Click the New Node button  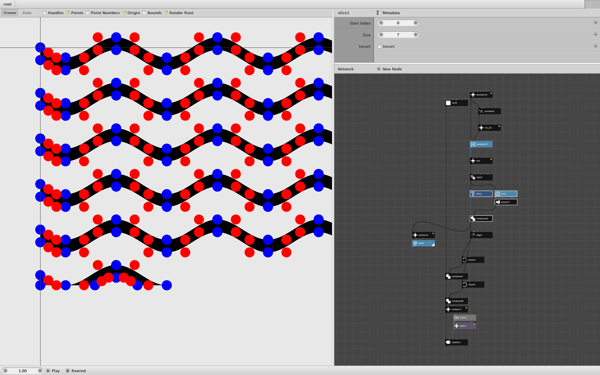(x=389, y=69)
